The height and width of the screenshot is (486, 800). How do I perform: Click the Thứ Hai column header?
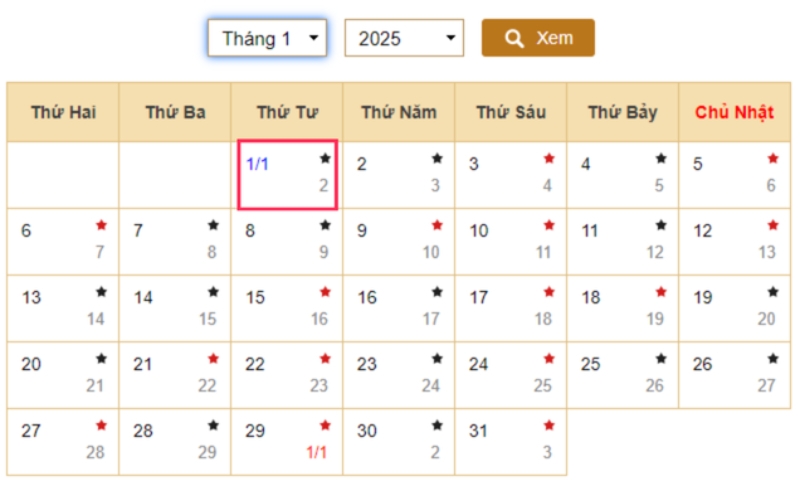coord(63,112)
